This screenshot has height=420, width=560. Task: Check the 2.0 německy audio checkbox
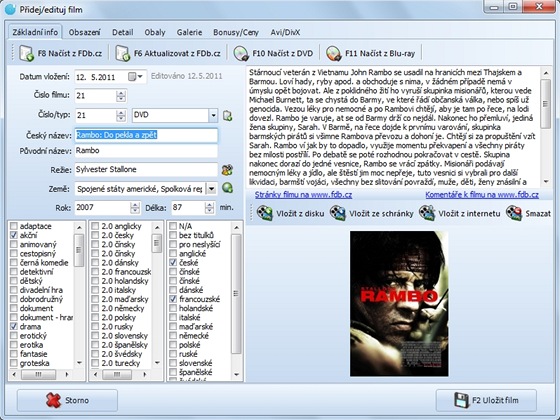click(x=95, y=308)
